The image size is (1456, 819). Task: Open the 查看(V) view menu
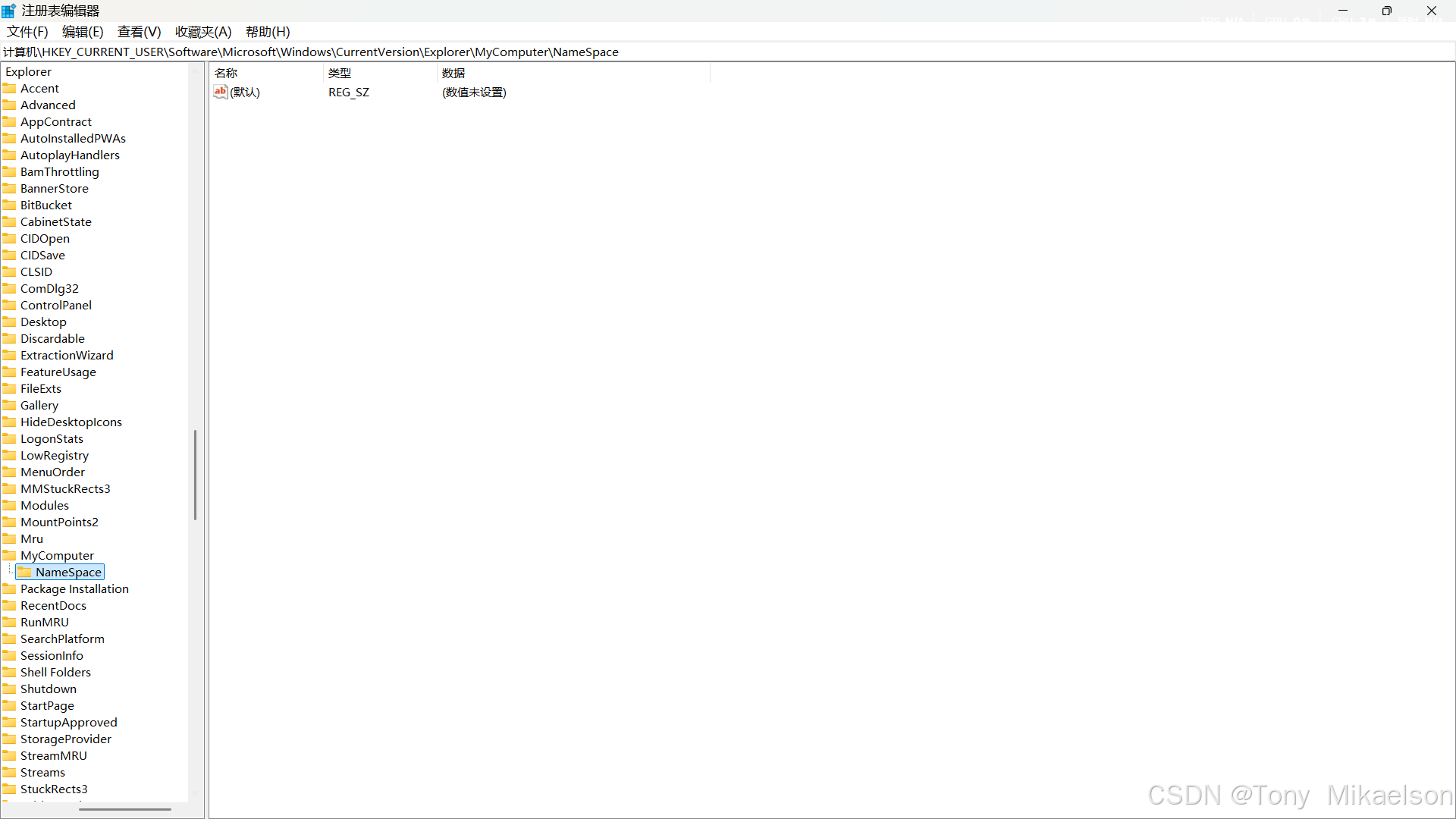pyautogui.click(x=139, y=32)
